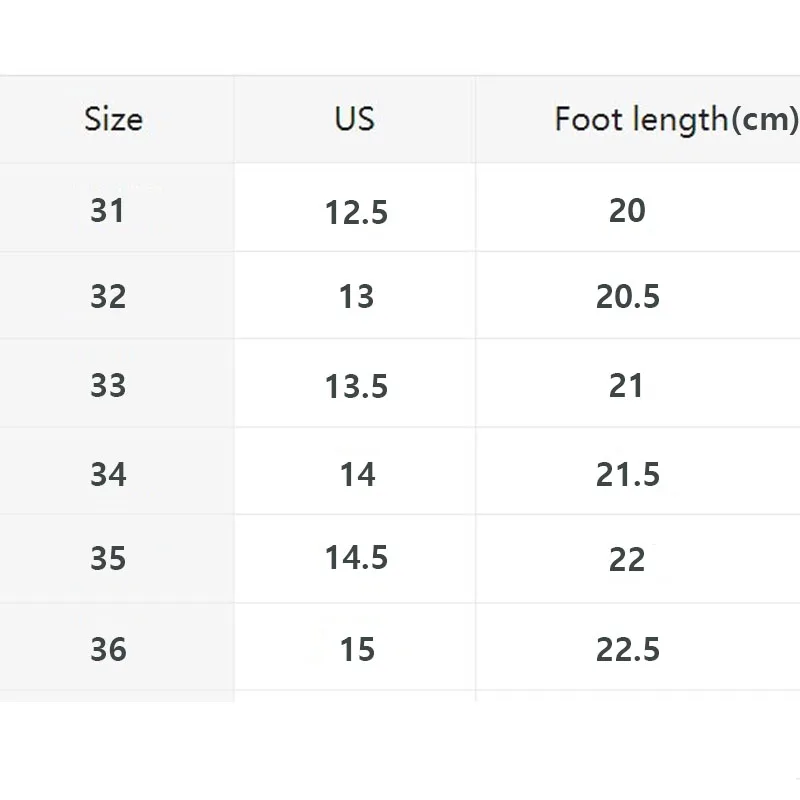Viewport: 800px width, 800px height.
Task: Click US size 12.5 cell
Action: point(356,212)
